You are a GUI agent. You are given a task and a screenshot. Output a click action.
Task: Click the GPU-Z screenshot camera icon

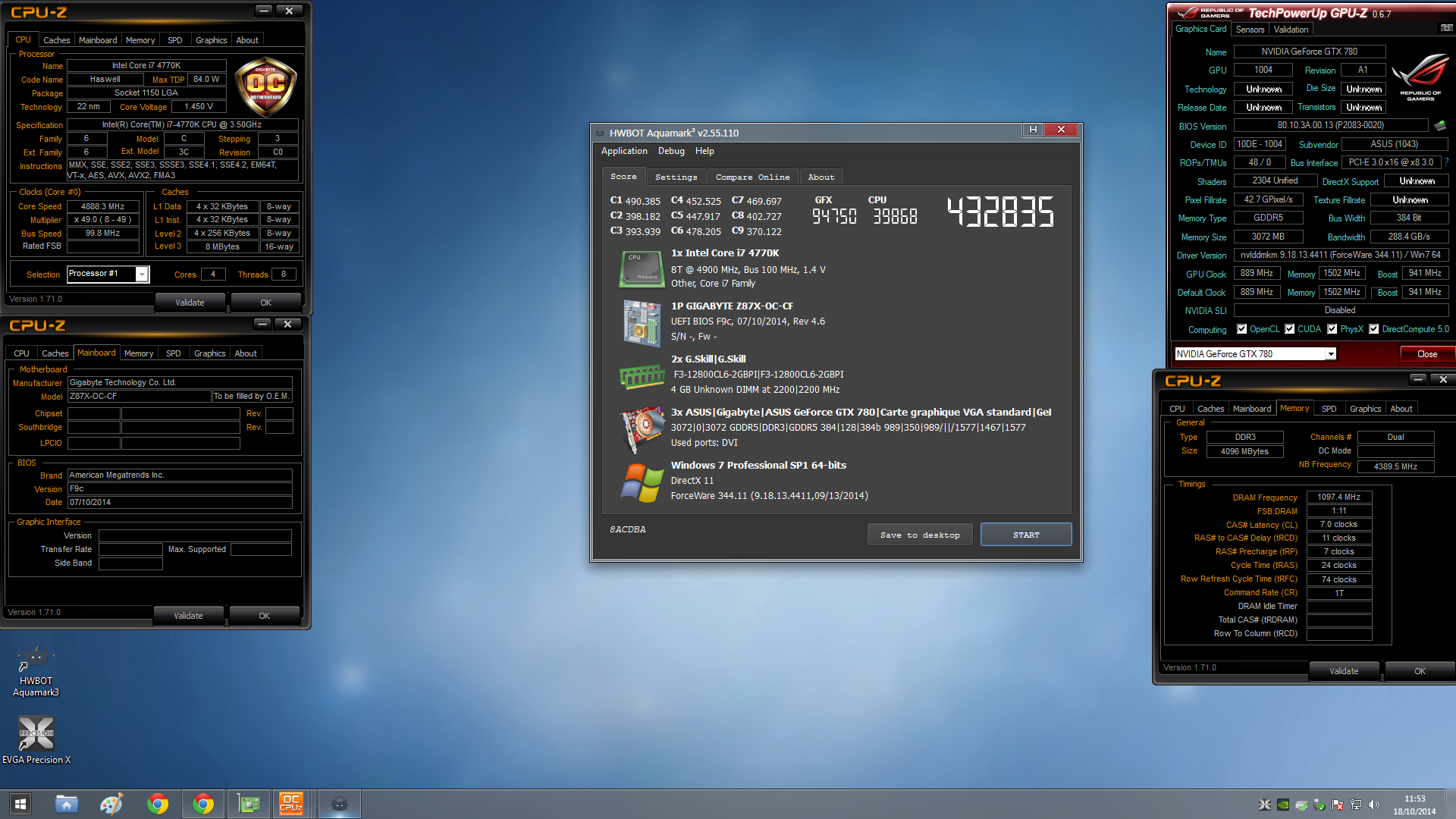point(1447,28)
